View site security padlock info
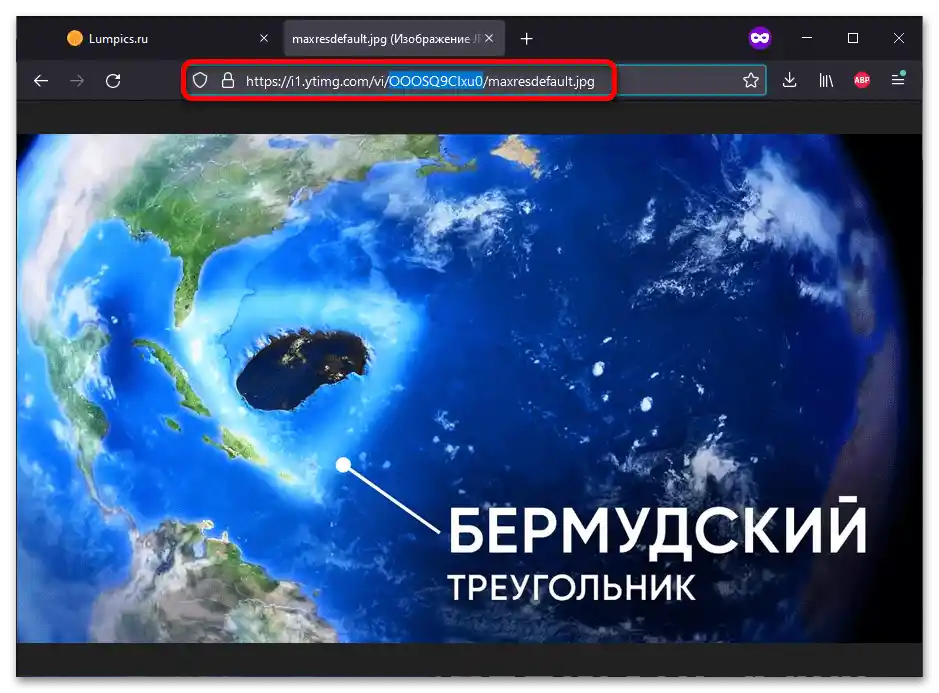 click(228, 81)
